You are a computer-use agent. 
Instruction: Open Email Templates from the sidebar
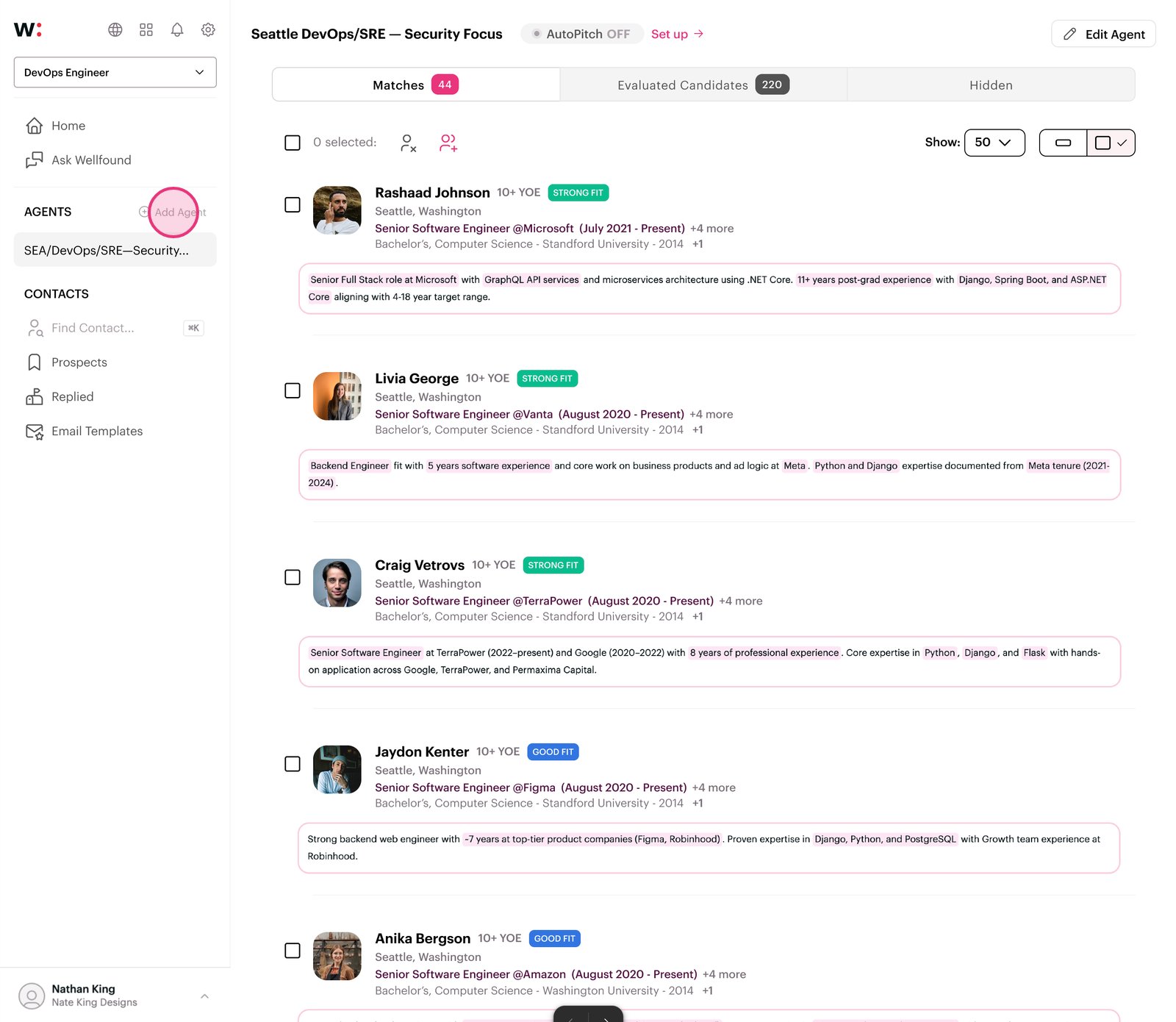pos(96,431)
